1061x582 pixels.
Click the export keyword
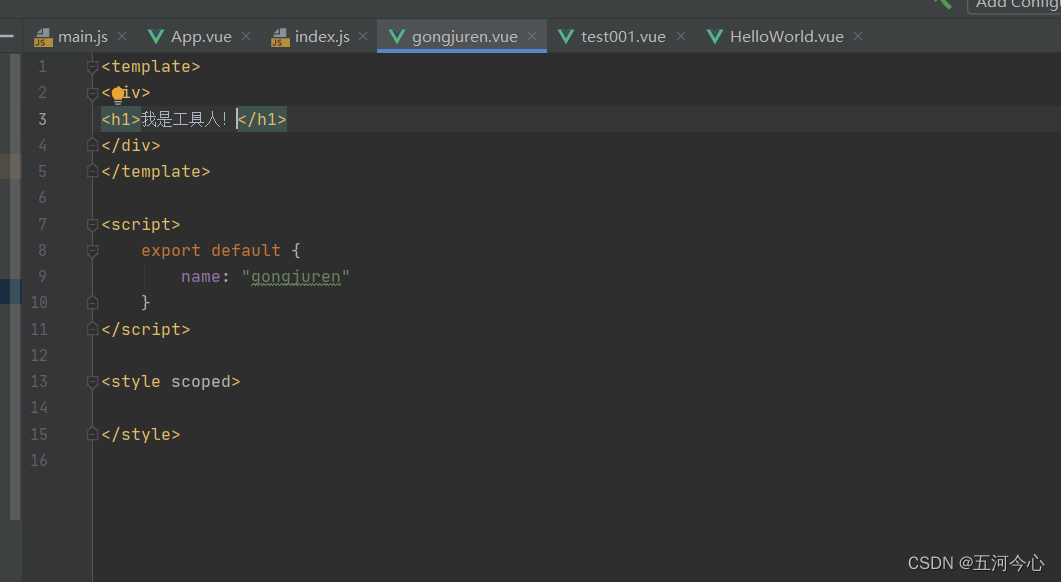[171, 250]
